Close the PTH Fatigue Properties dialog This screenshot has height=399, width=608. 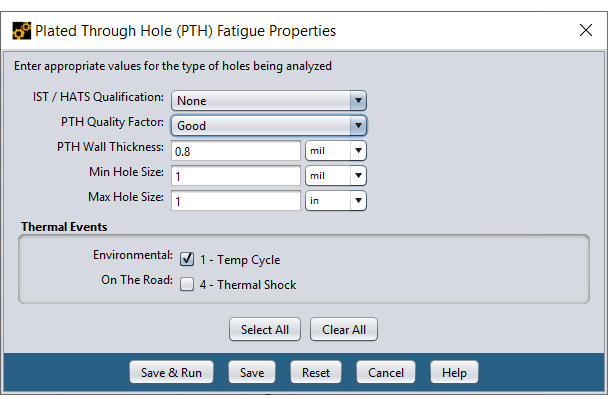tap(586, 30)
